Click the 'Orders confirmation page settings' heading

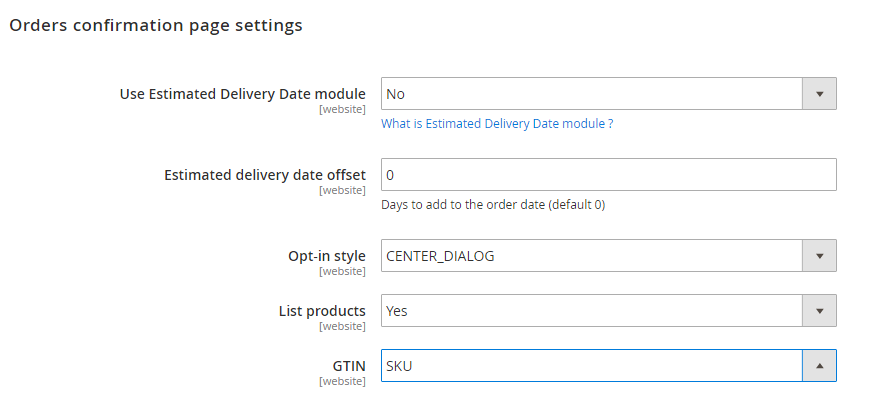[x=155, y=26]
